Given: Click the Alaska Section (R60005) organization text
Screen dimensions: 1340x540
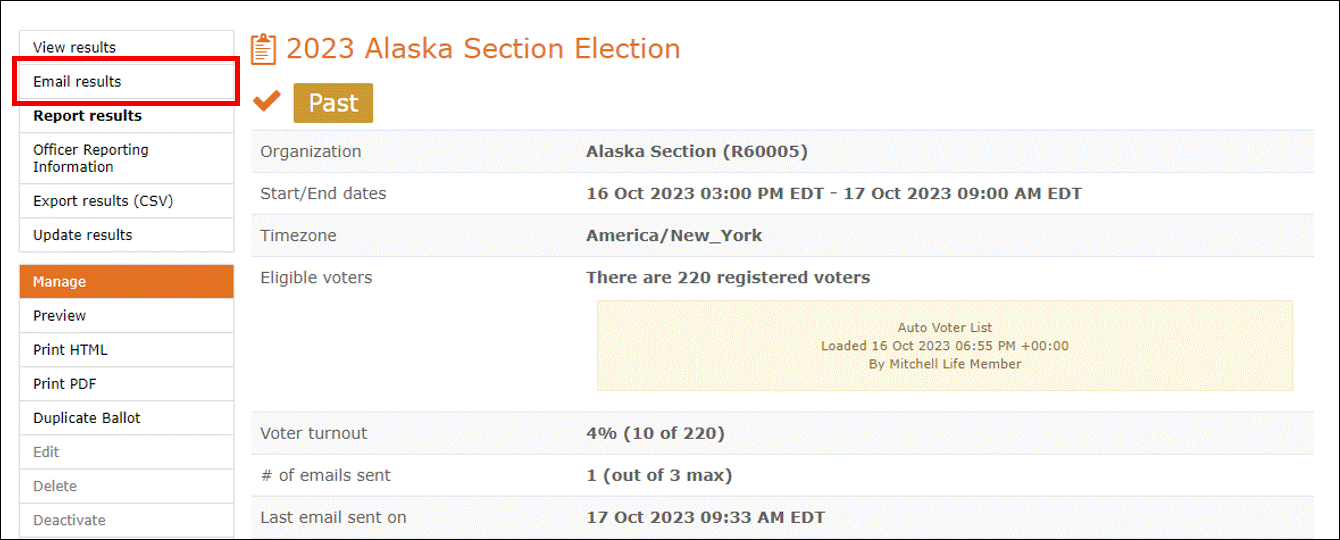Looking at the screenshot, I should (697, 152).
